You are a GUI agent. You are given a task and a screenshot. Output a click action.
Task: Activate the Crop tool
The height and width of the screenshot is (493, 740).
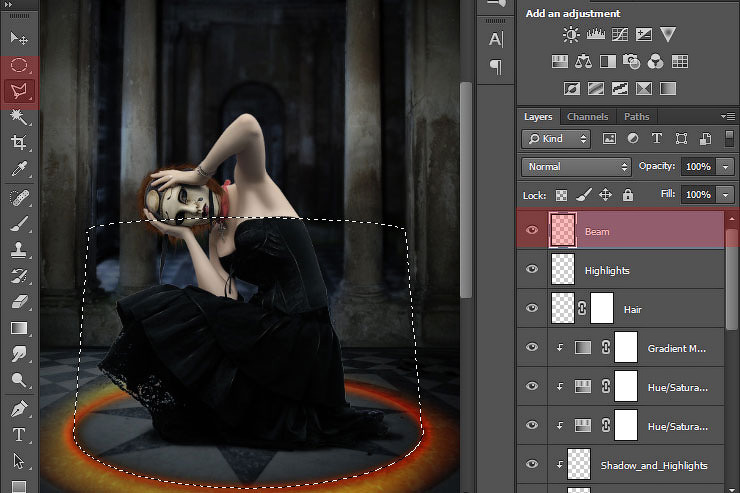click(x=19, y=144)
